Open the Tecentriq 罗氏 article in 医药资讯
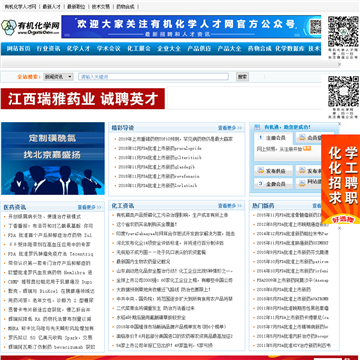The height and width of the screenshot is (360, 360). coord(51,254)
